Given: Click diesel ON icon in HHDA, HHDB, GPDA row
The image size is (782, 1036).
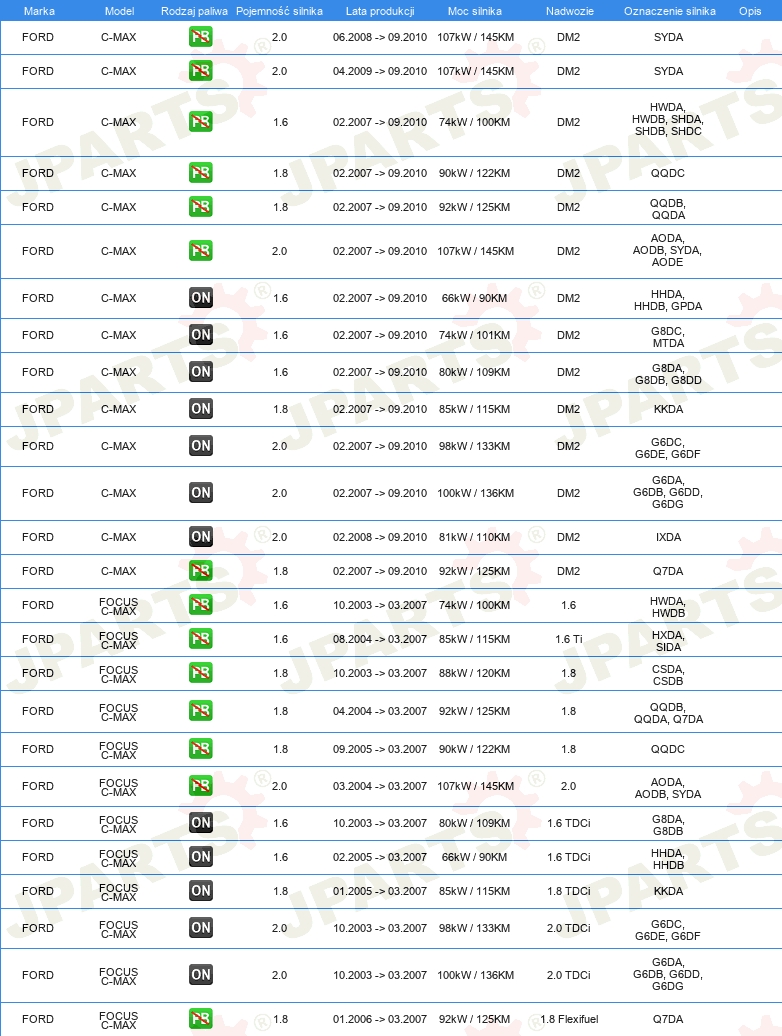Looking at the screenshot, I should 201,298.
